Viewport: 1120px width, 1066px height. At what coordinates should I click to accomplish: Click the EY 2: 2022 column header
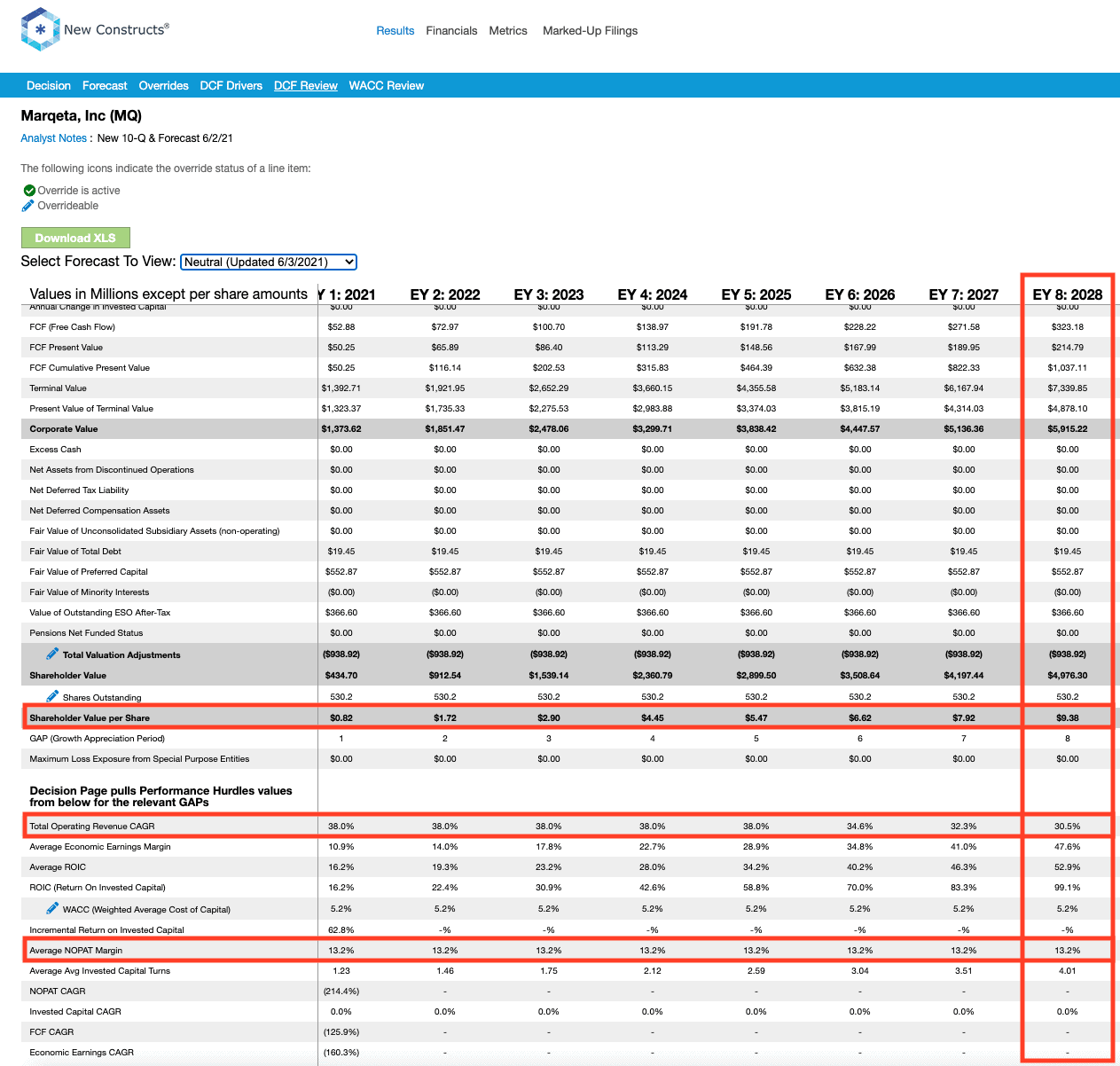coord(445,294)
